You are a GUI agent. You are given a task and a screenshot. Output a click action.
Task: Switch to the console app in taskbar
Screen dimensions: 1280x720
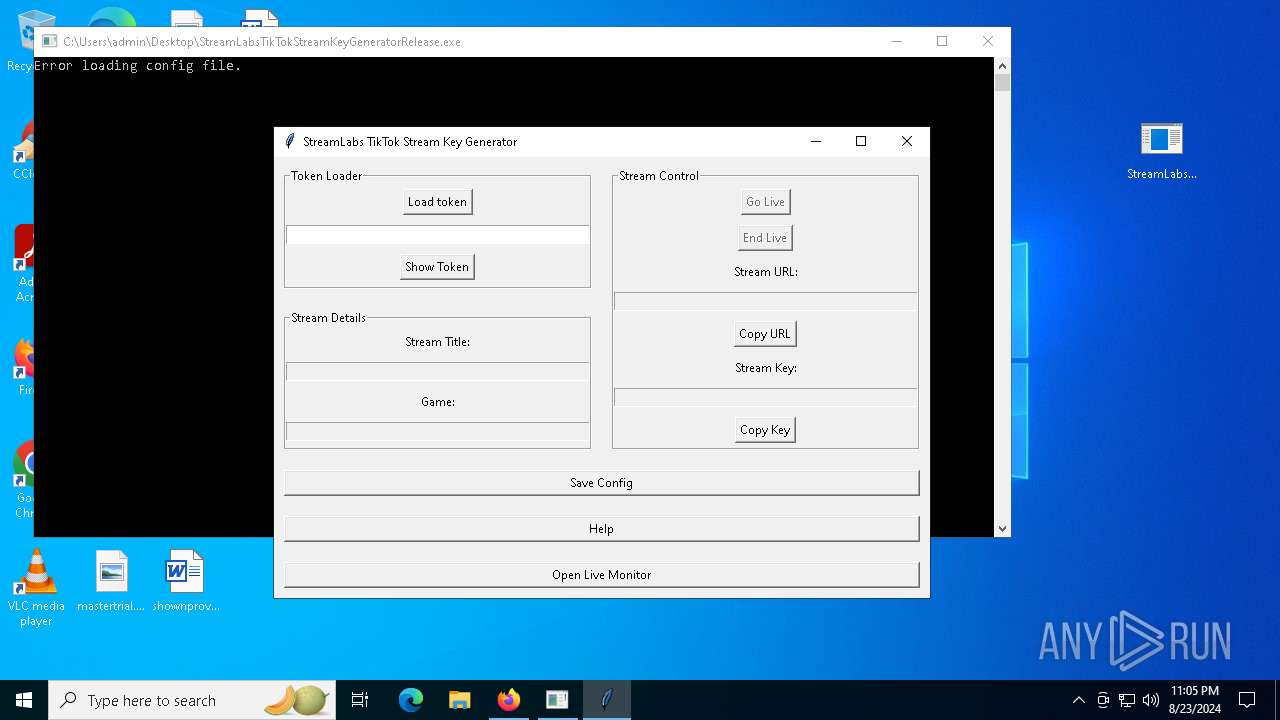pos(557,700)
